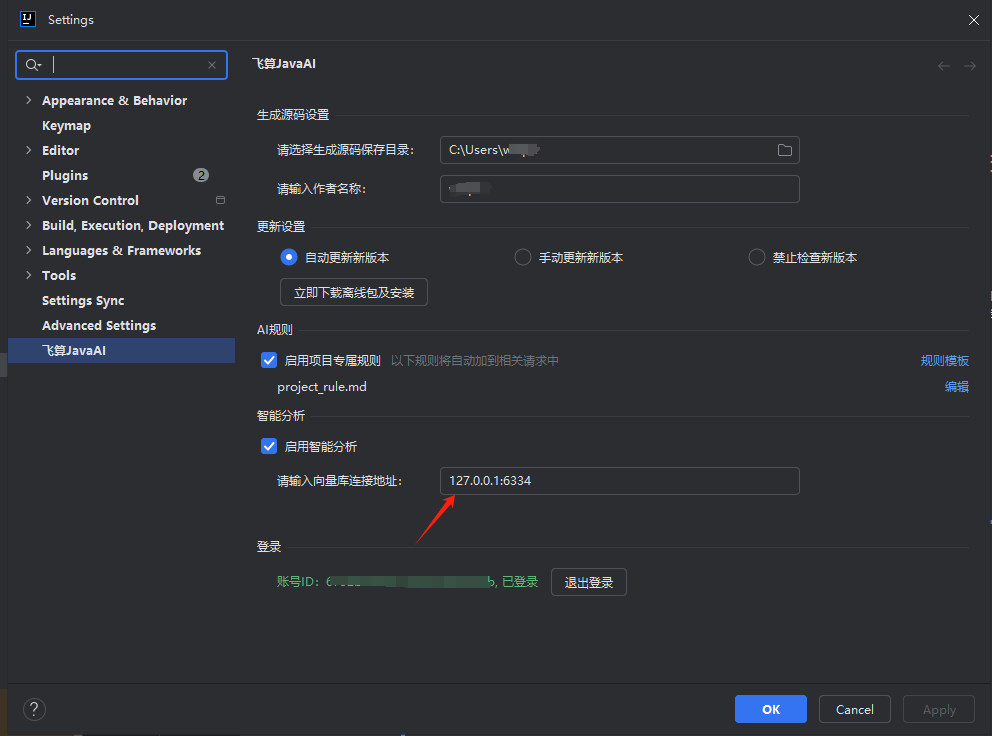Navigate back with the left arrow
The height and width of the screenshot is (736, 992).
[x=943, y=66]
